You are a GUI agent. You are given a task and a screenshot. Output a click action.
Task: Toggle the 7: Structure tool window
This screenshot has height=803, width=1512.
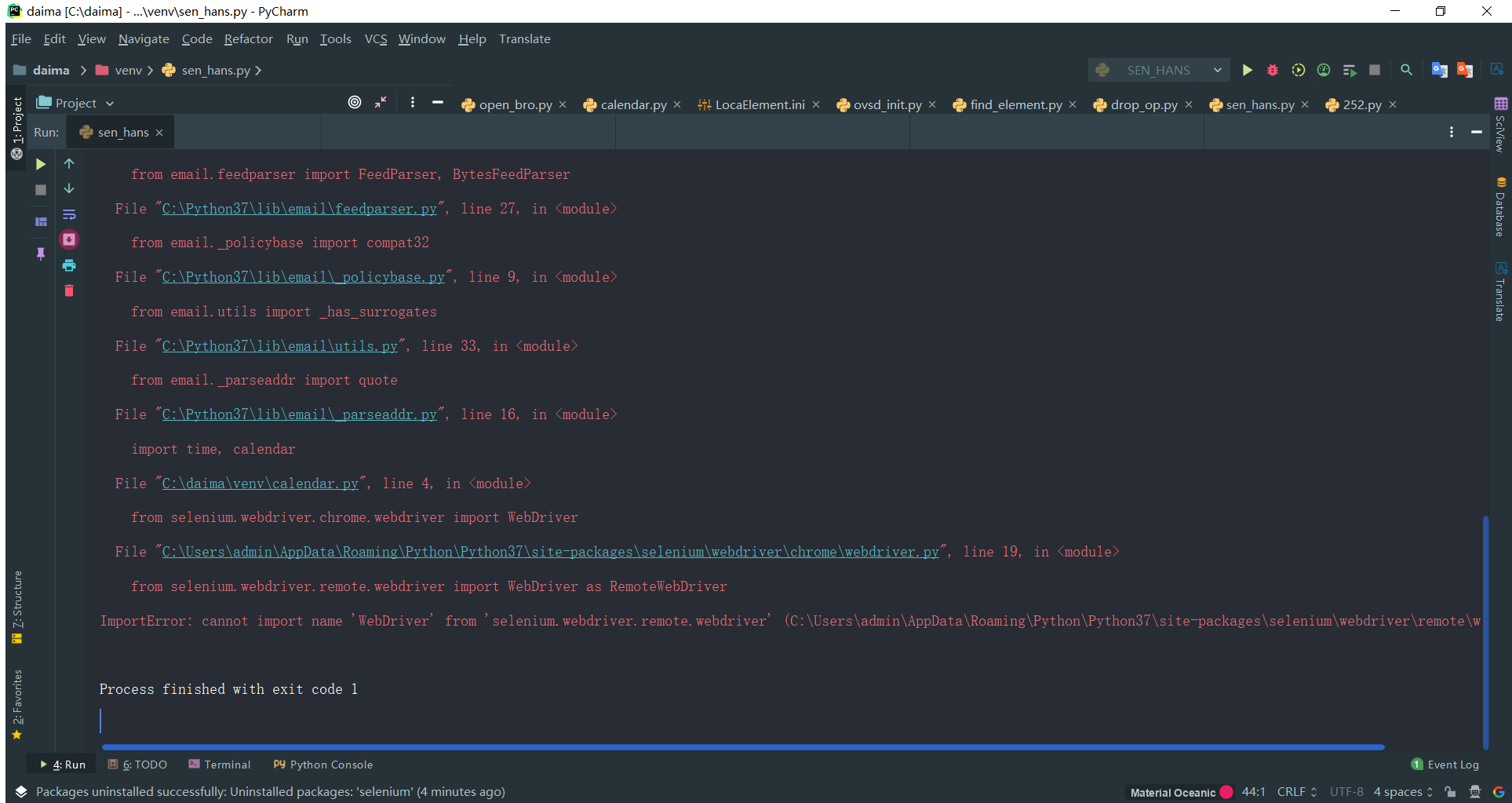point(17,608)
